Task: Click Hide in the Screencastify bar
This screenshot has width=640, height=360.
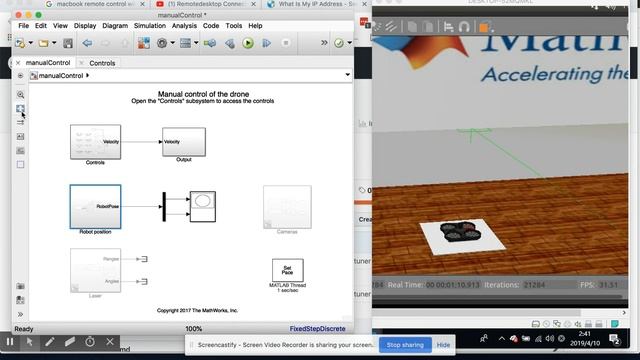Action: pos(443,345)
